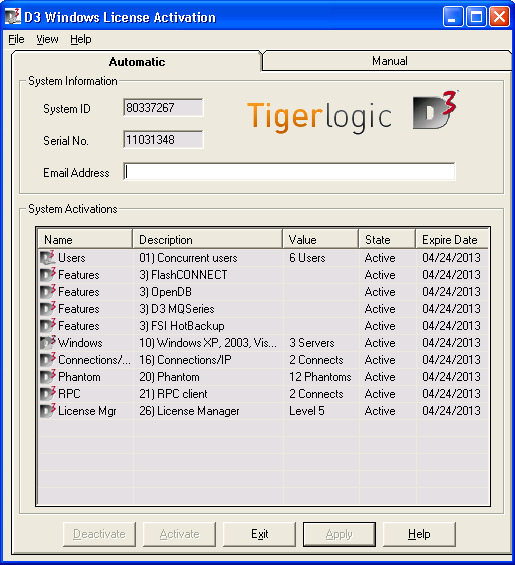Click the Email Address input field

289,172
